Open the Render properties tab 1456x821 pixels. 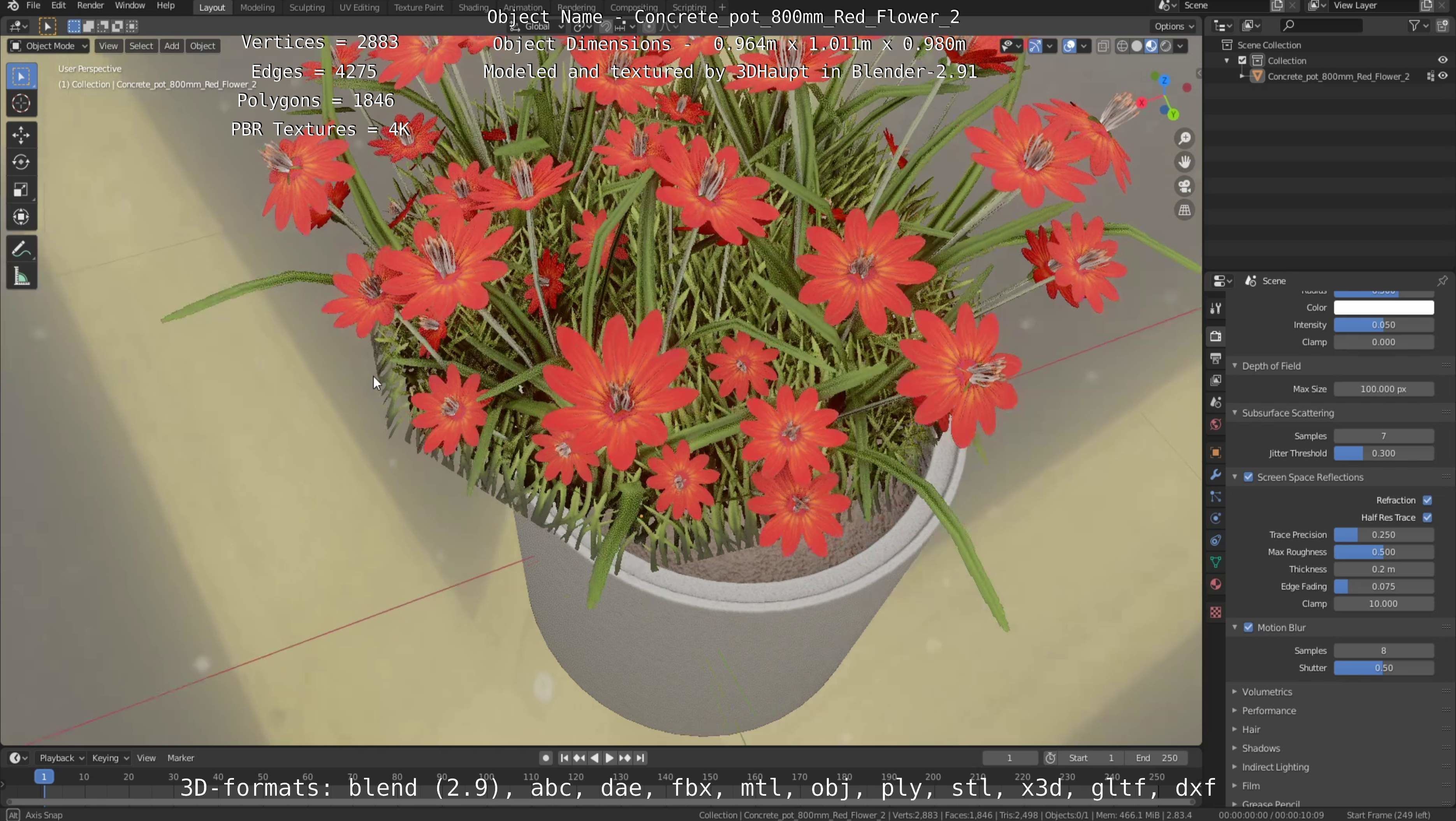pyautogui.click(x=1215, y=336)
